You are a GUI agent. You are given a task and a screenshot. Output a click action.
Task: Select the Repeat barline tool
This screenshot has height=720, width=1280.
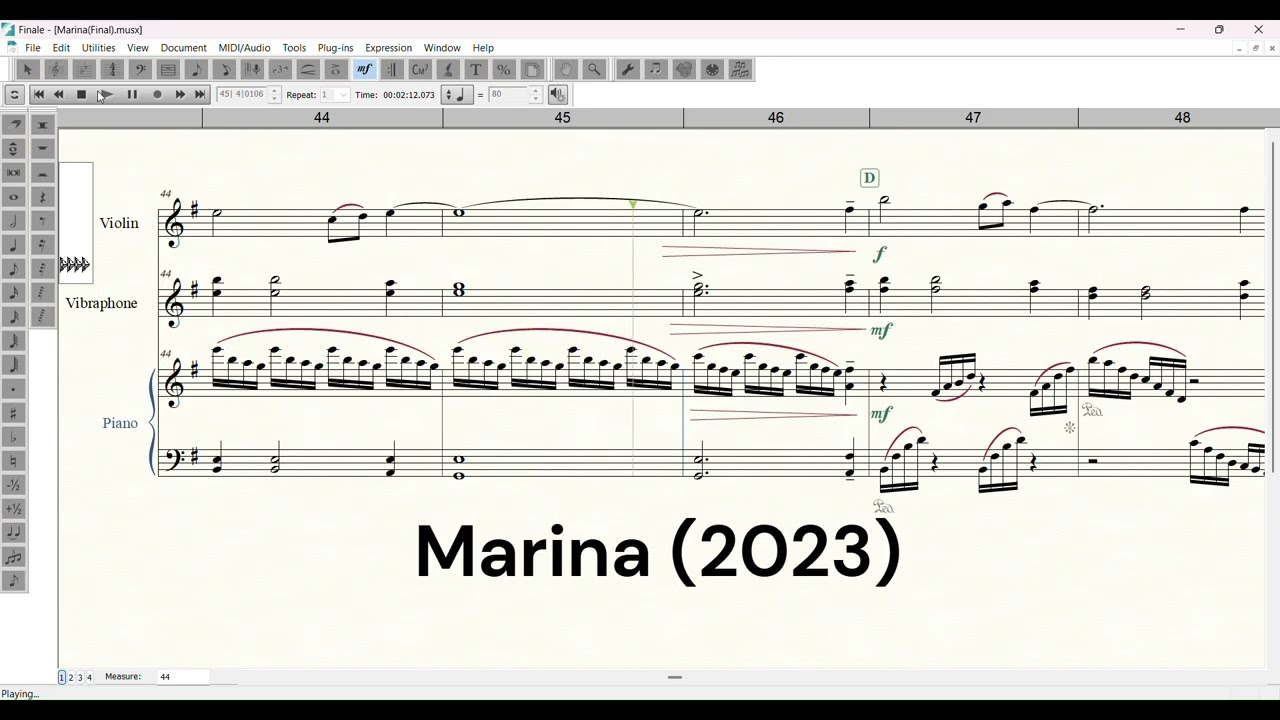(x=392, y=69)
